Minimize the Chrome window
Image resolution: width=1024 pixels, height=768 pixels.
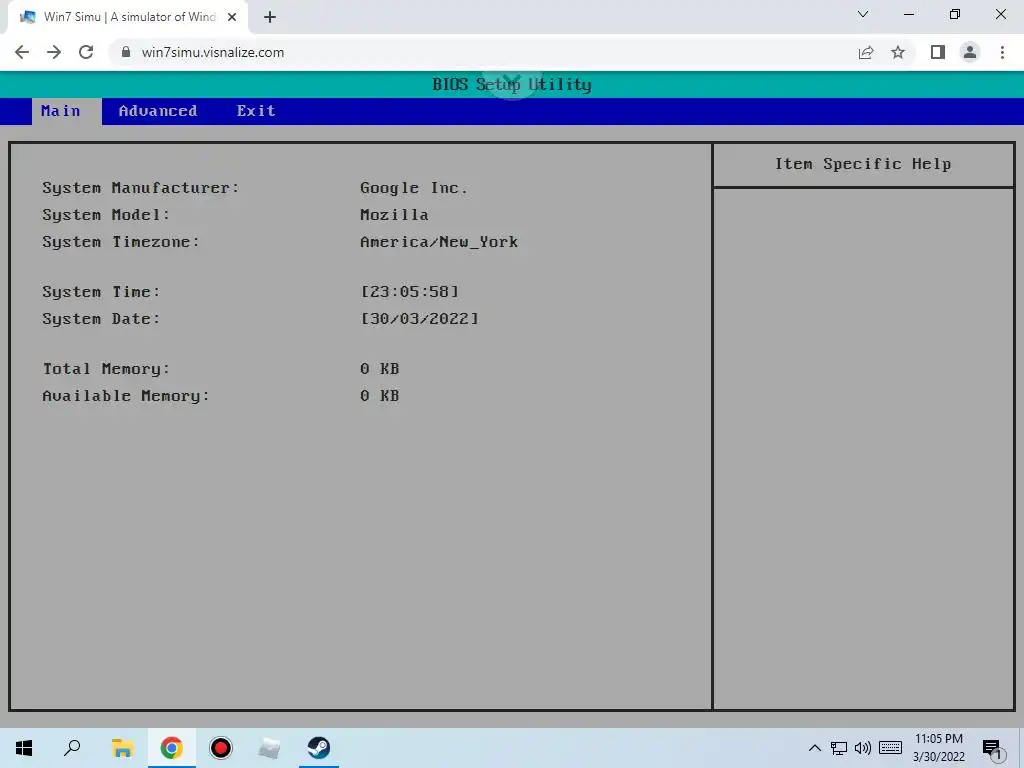909,14
